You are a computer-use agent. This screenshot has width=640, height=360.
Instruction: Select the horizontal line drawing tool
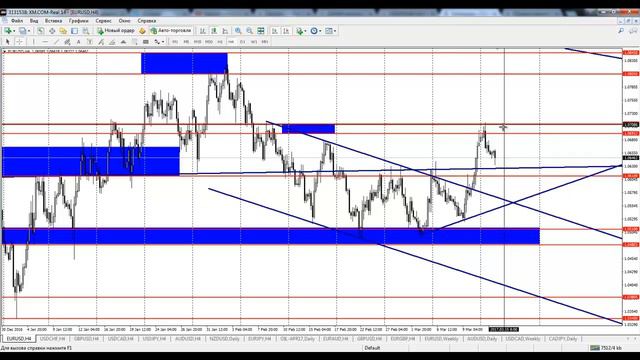coord(45,42)
